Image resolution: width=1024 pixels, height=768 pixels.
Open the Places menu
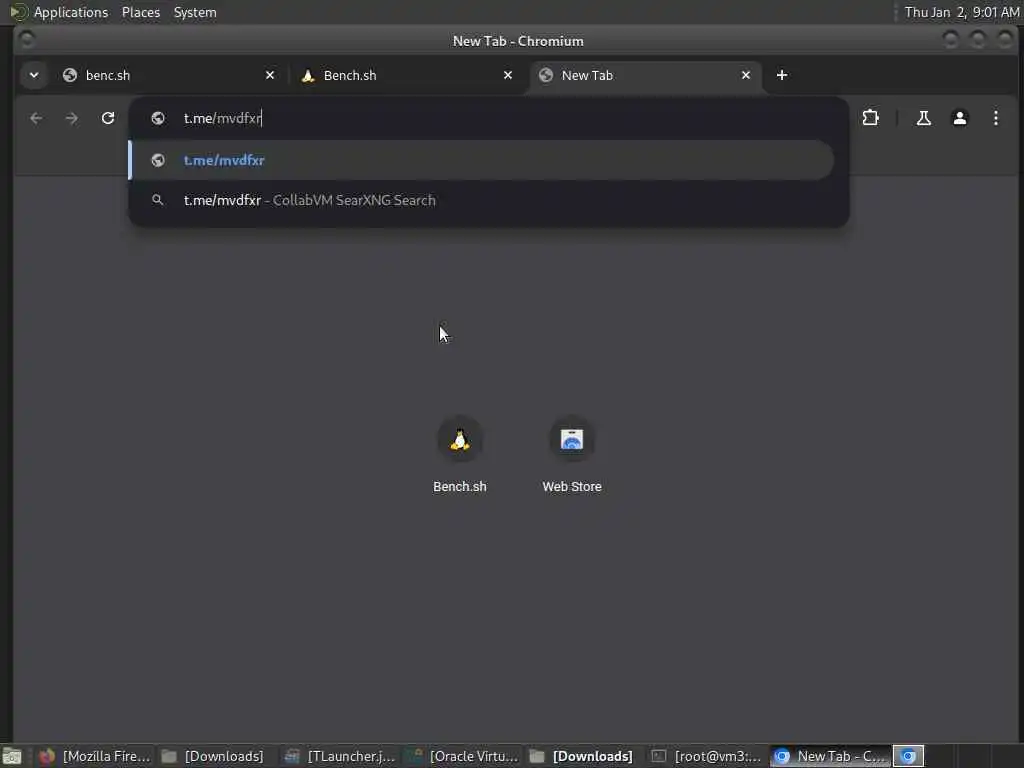(x=141, y=12)
